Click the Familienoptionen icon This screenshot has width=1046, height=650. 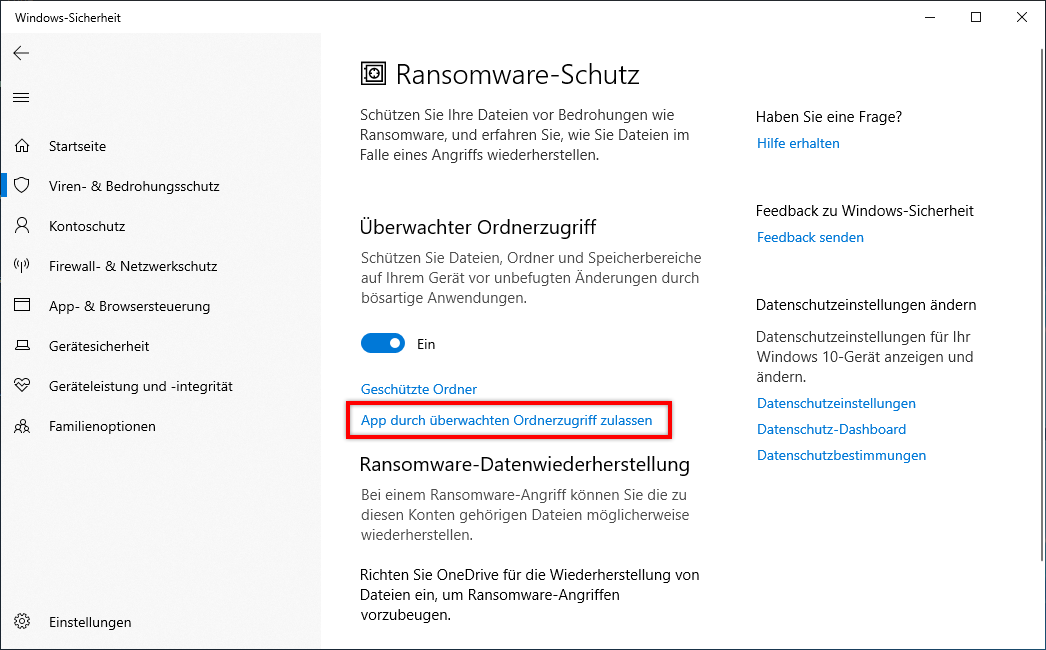[x=22, y=426]
